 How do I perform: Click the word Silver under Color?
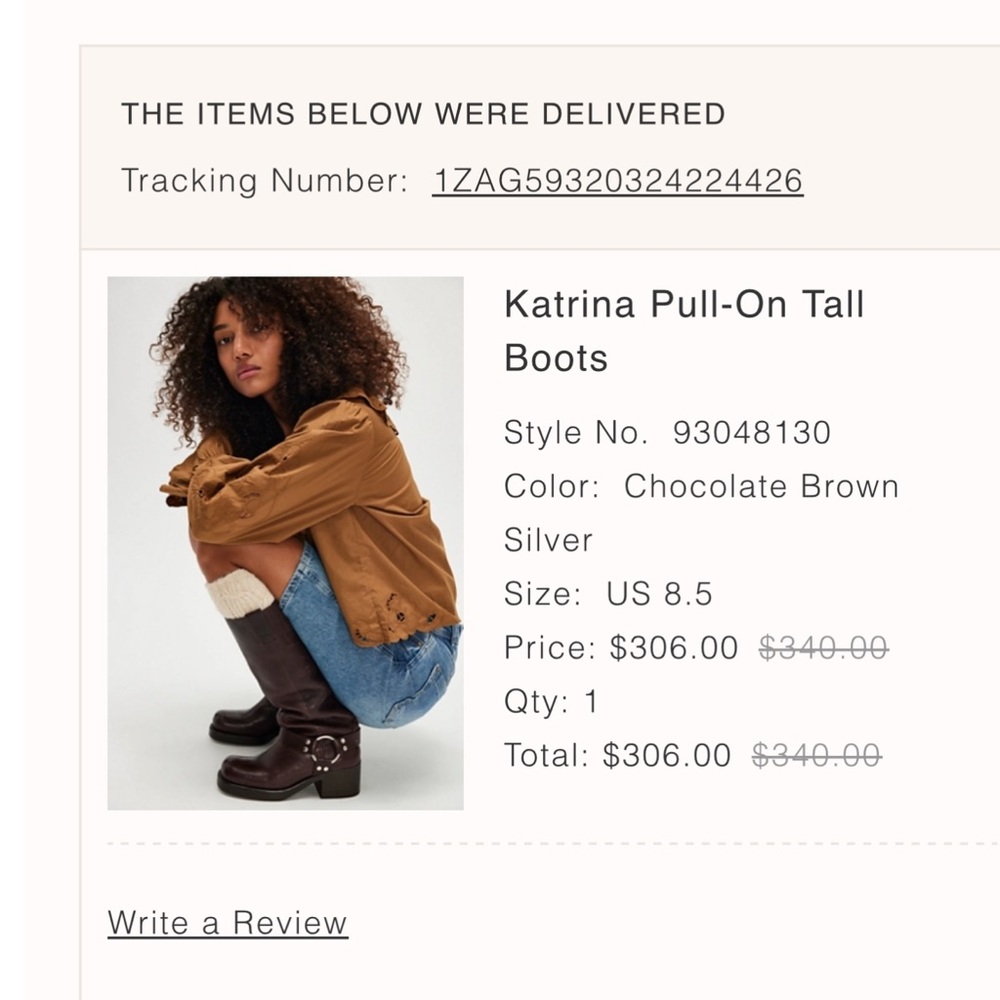tap(547, 538)
